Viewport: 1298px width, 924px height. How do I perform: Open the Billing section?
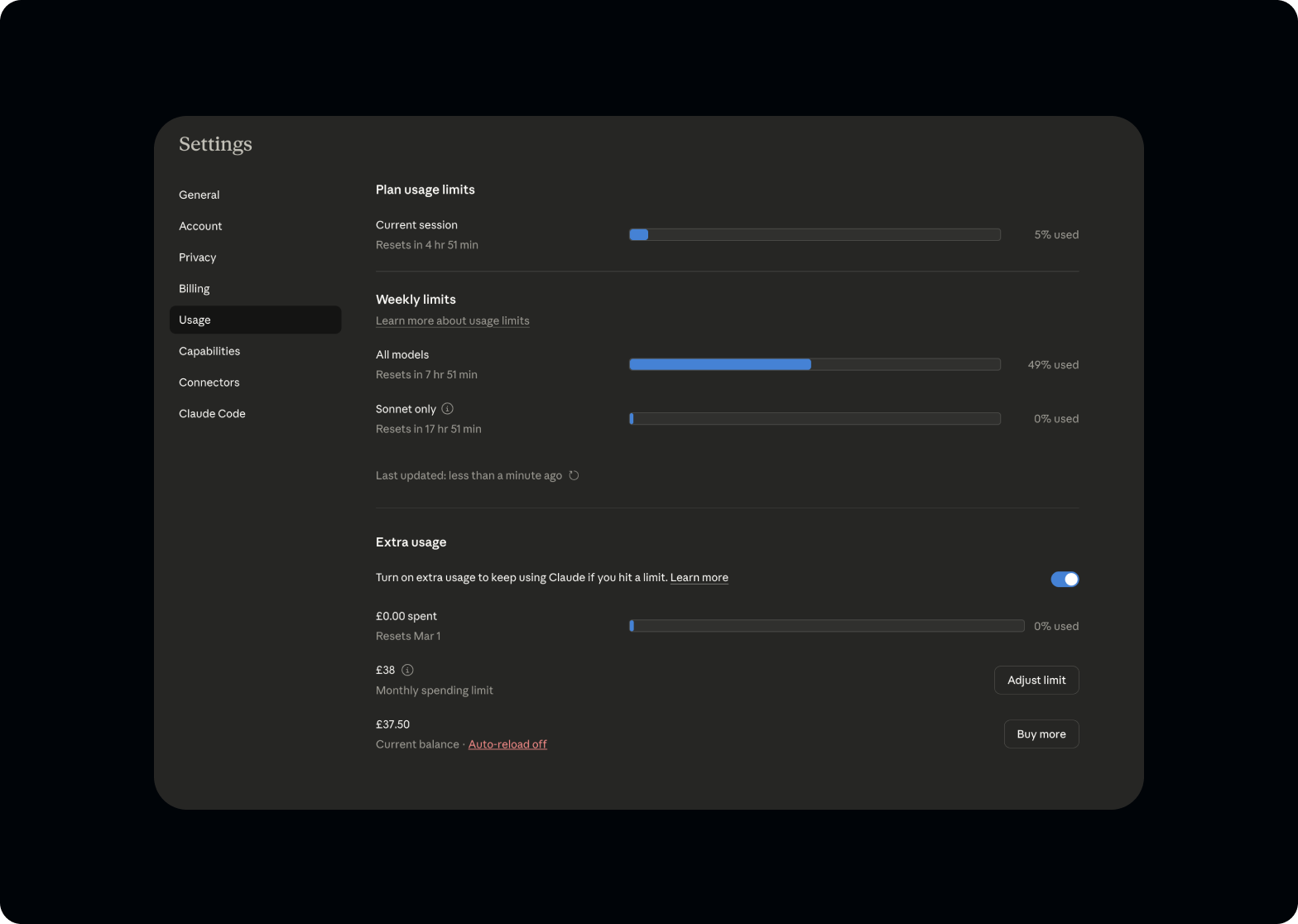coord(255,289)
